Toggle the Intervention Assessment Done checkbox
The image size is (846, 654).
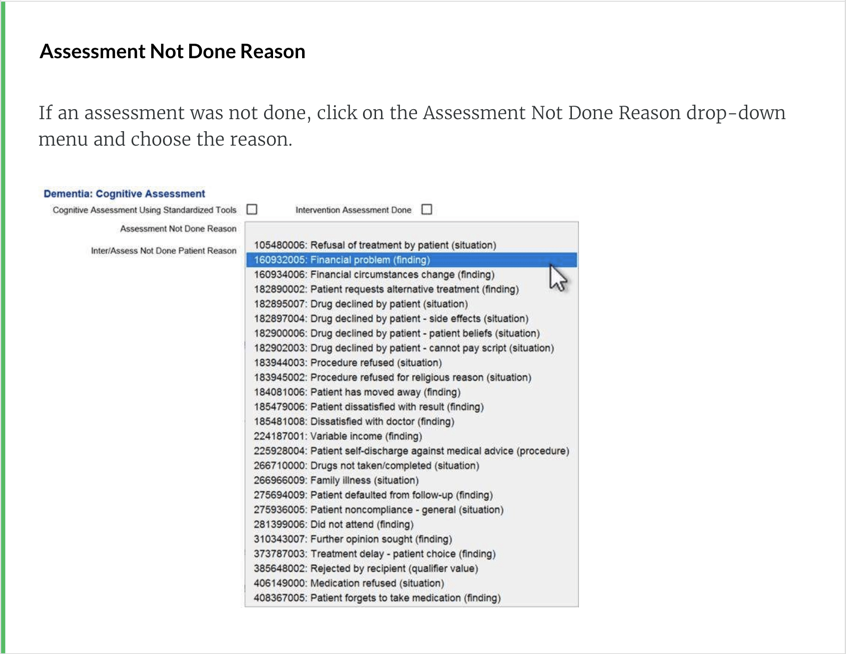tap(427, 210)
